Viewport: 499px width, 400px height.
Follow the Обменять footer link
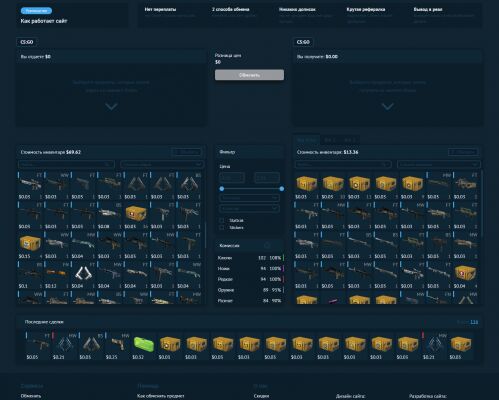[31, 396]
